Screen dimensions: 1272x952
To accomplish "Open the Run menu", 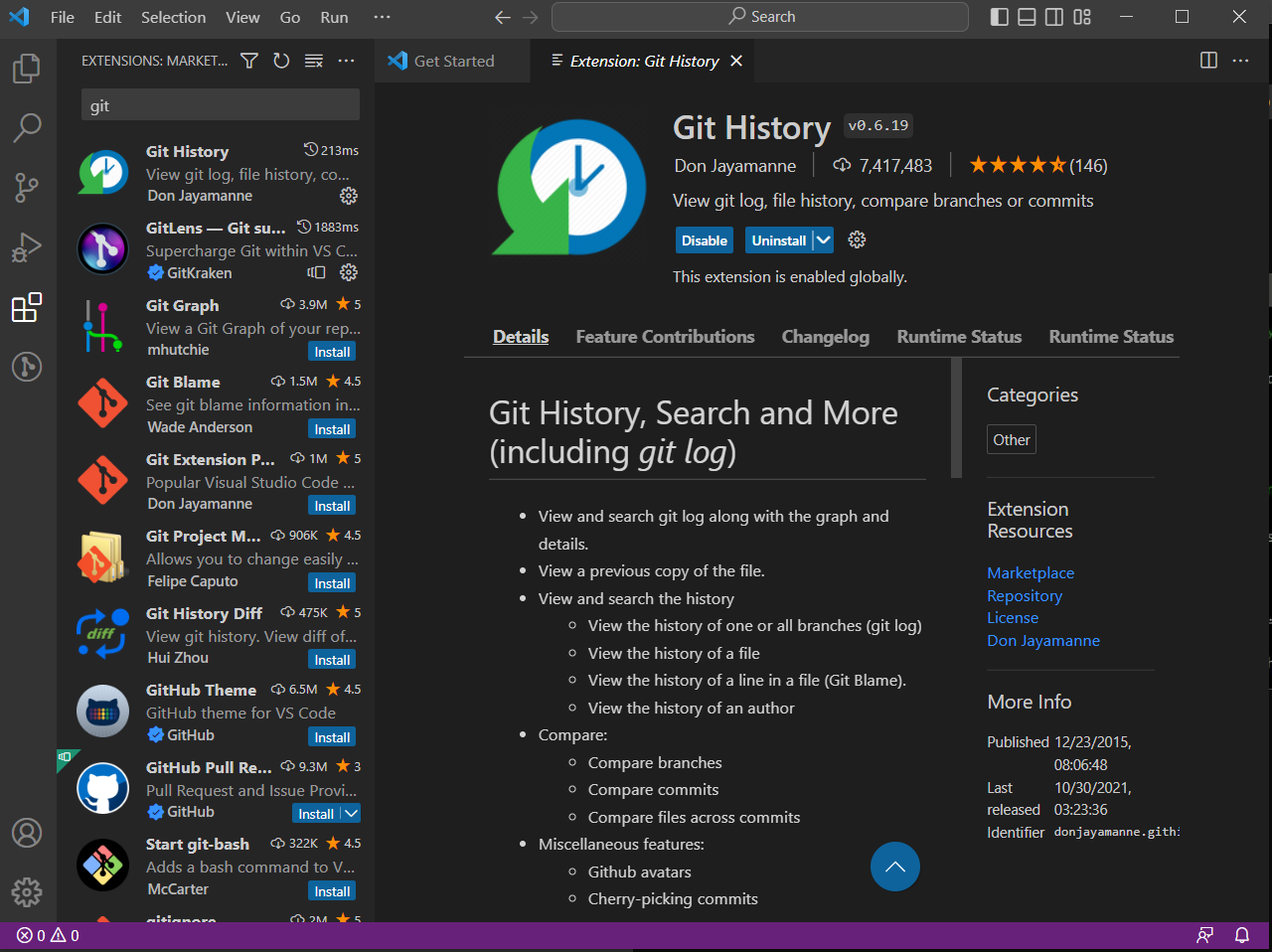I will point(334,17).
